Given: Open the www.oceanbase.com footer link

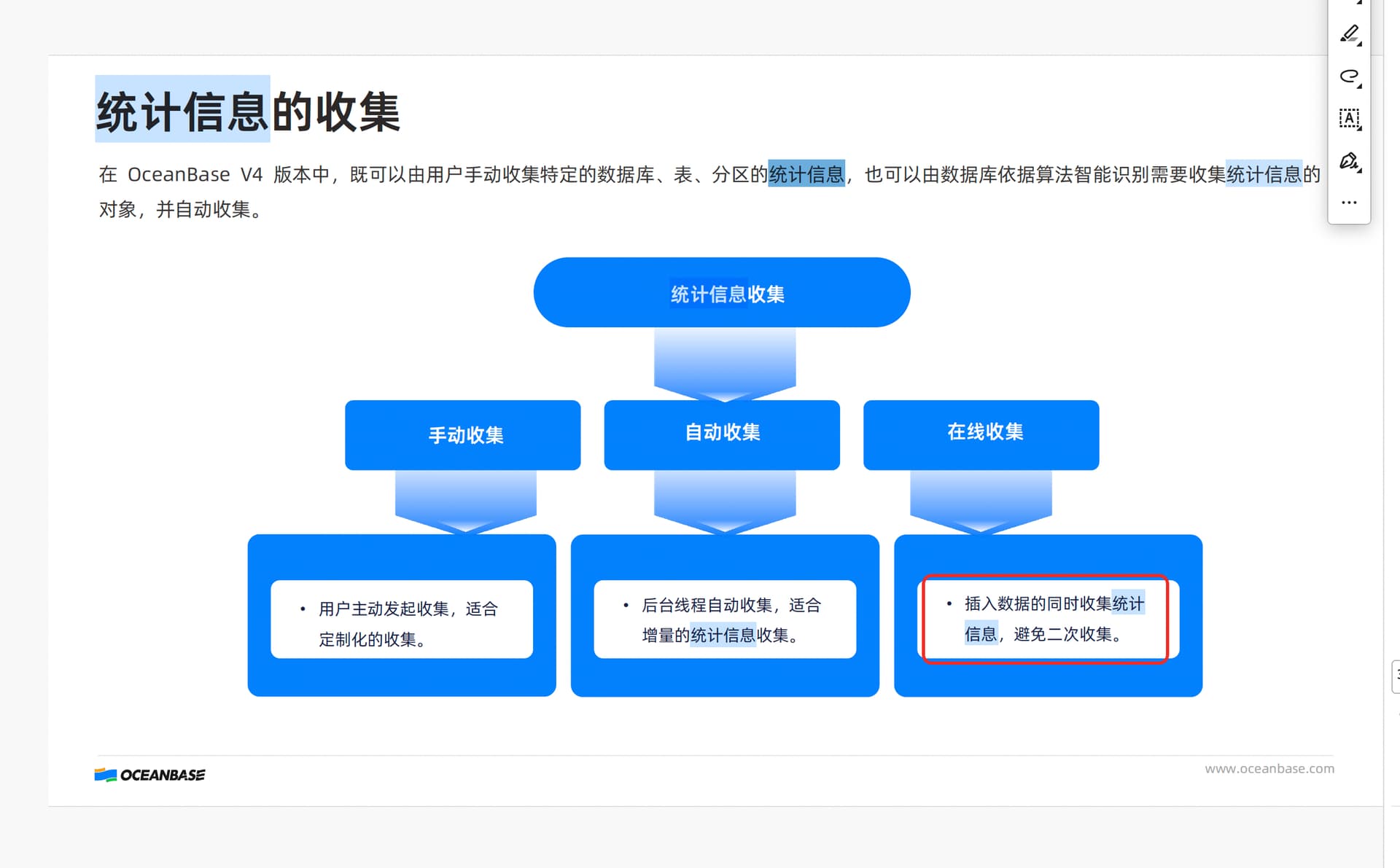Looking at the screenshot, I should [1269, 768].
